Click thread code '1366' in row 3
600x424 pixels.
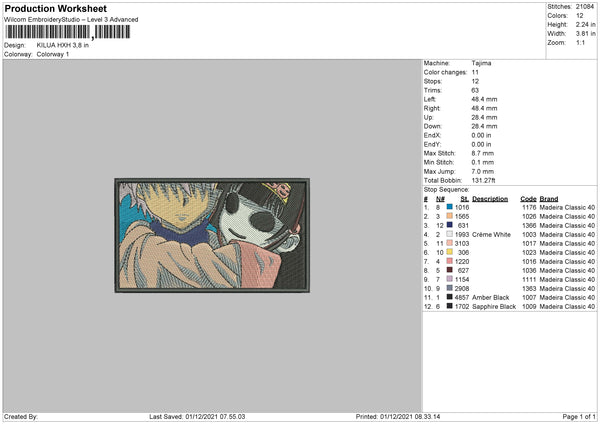point(529,225)
